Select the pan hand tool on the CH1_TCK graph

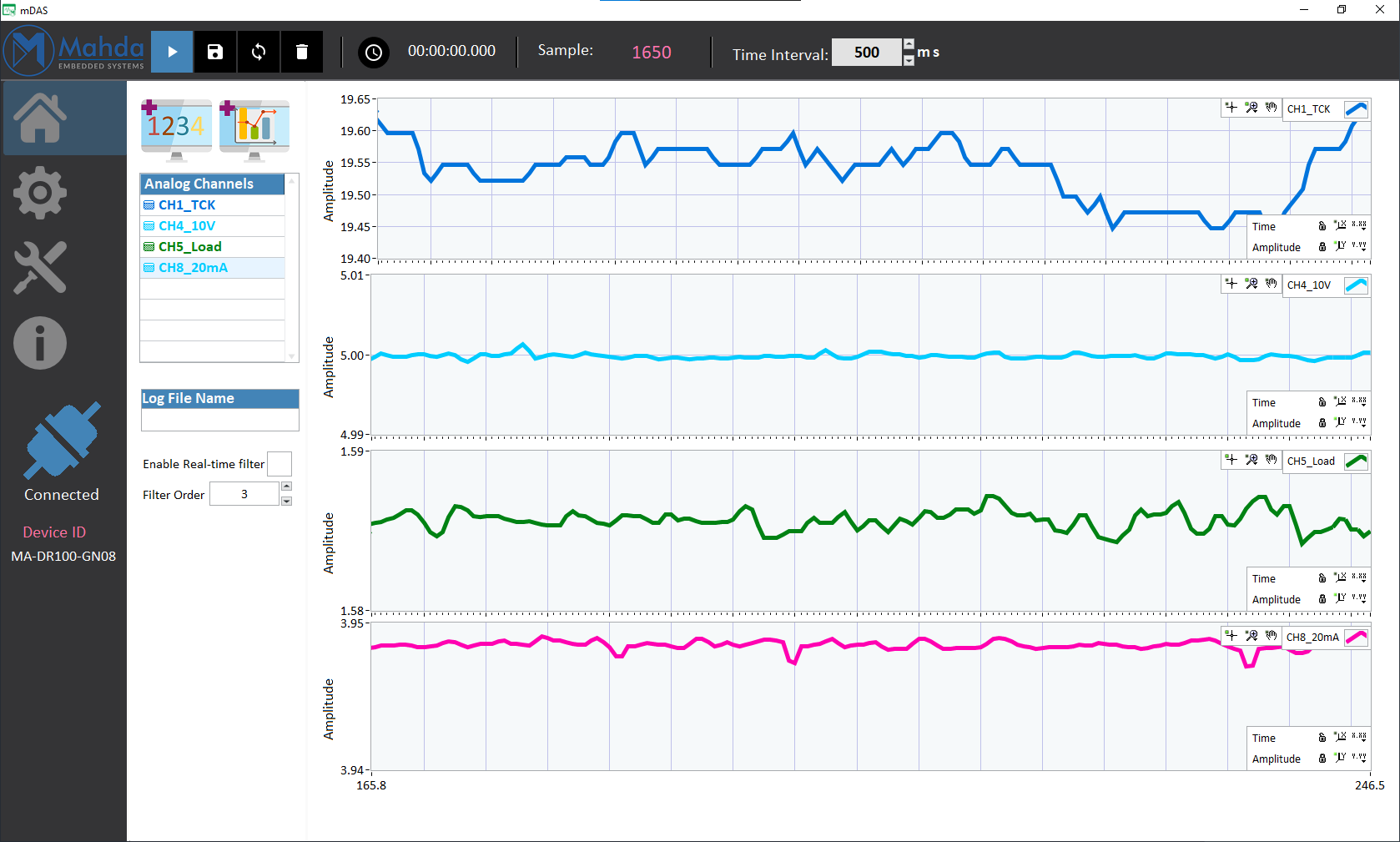(x=1271, y=108)
